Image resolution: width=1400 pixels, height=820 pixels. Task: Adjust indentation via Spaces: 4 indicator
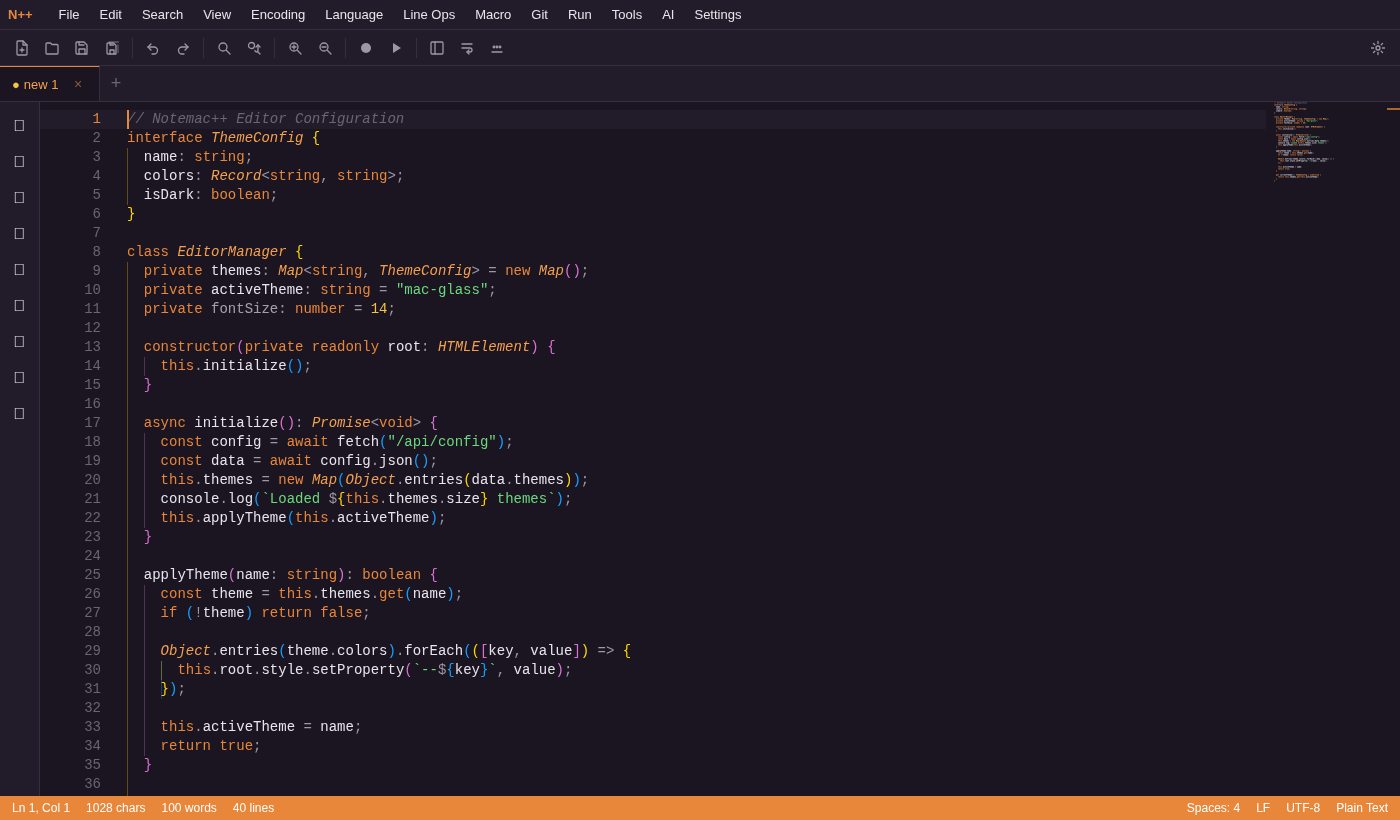tap(1213, 807)
